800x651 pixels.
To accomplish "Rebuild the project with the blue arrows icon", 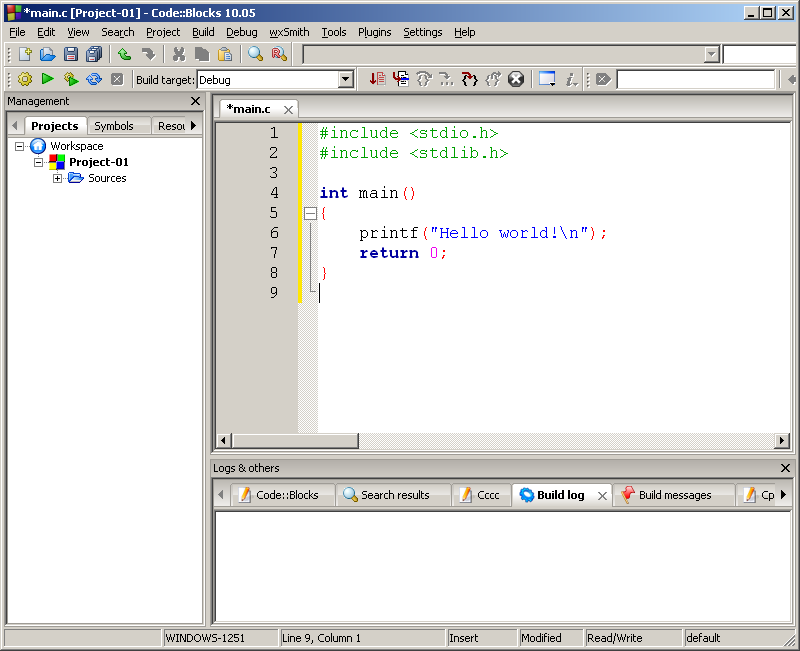I will tap(94, 79).
